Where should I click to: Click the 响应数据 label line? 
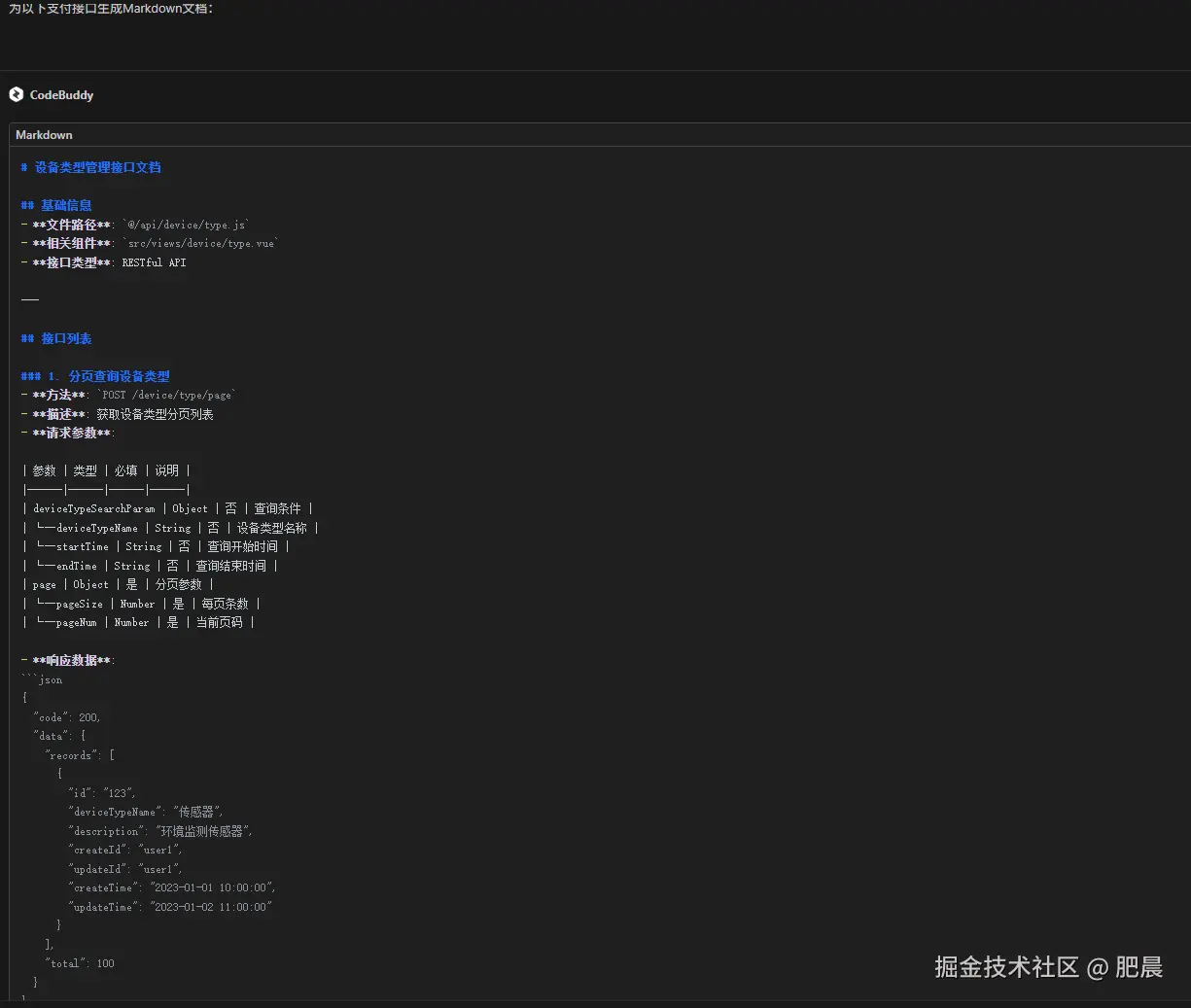click(68, 660)
